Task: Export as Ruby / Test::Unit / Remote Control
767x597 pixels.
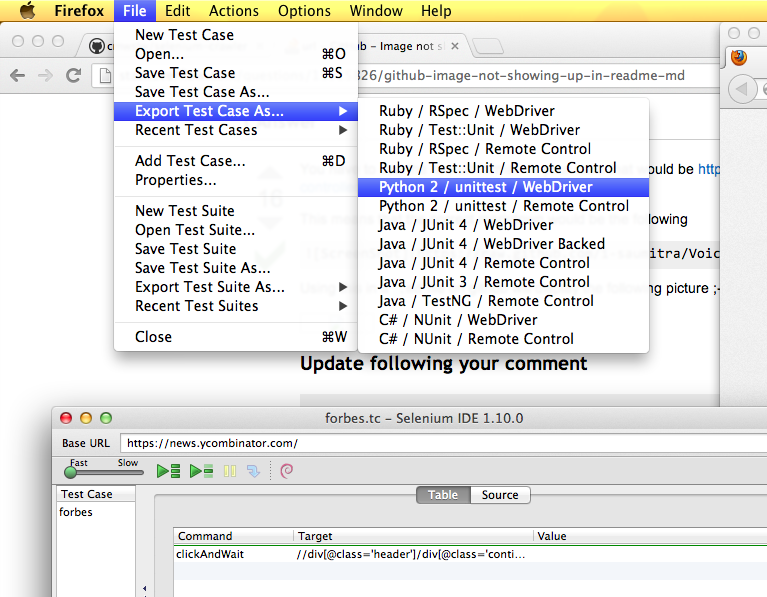Action: pos(503,168)
